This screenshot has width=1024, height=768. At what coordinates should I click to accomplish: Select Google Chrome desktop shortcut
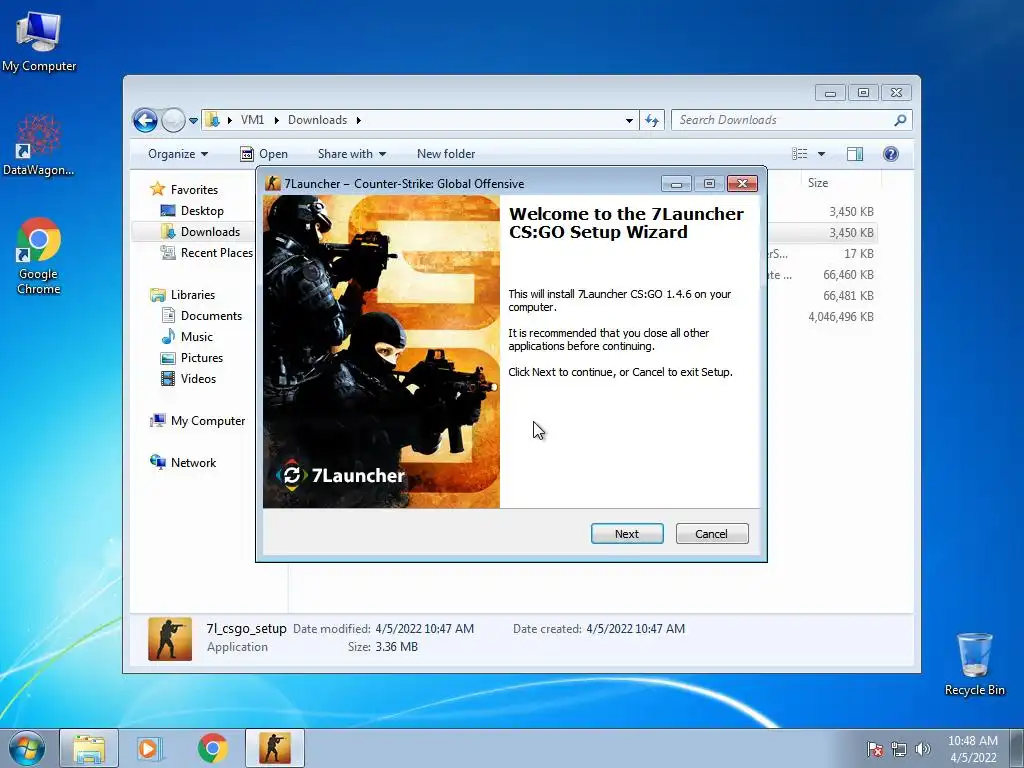pos(39,256)
